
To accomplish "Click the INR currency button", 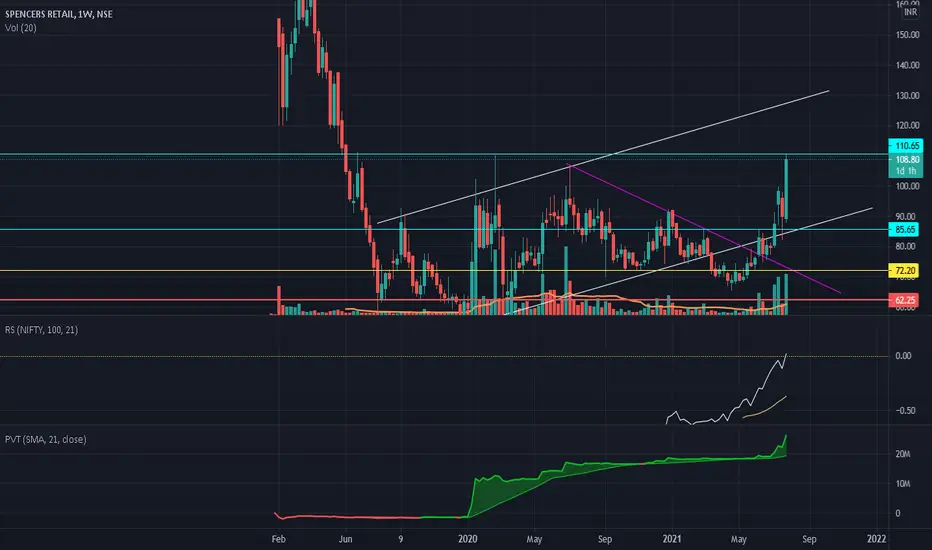I will pos(910,12).
